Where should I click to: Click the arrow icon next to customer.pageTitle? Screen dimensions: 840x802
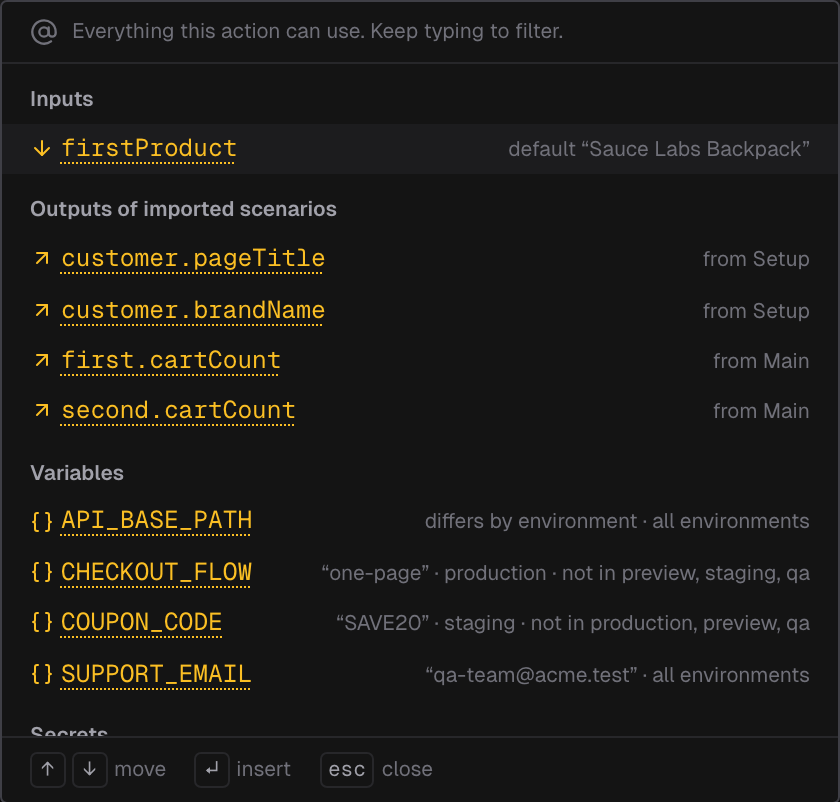[x=42, y=259]
